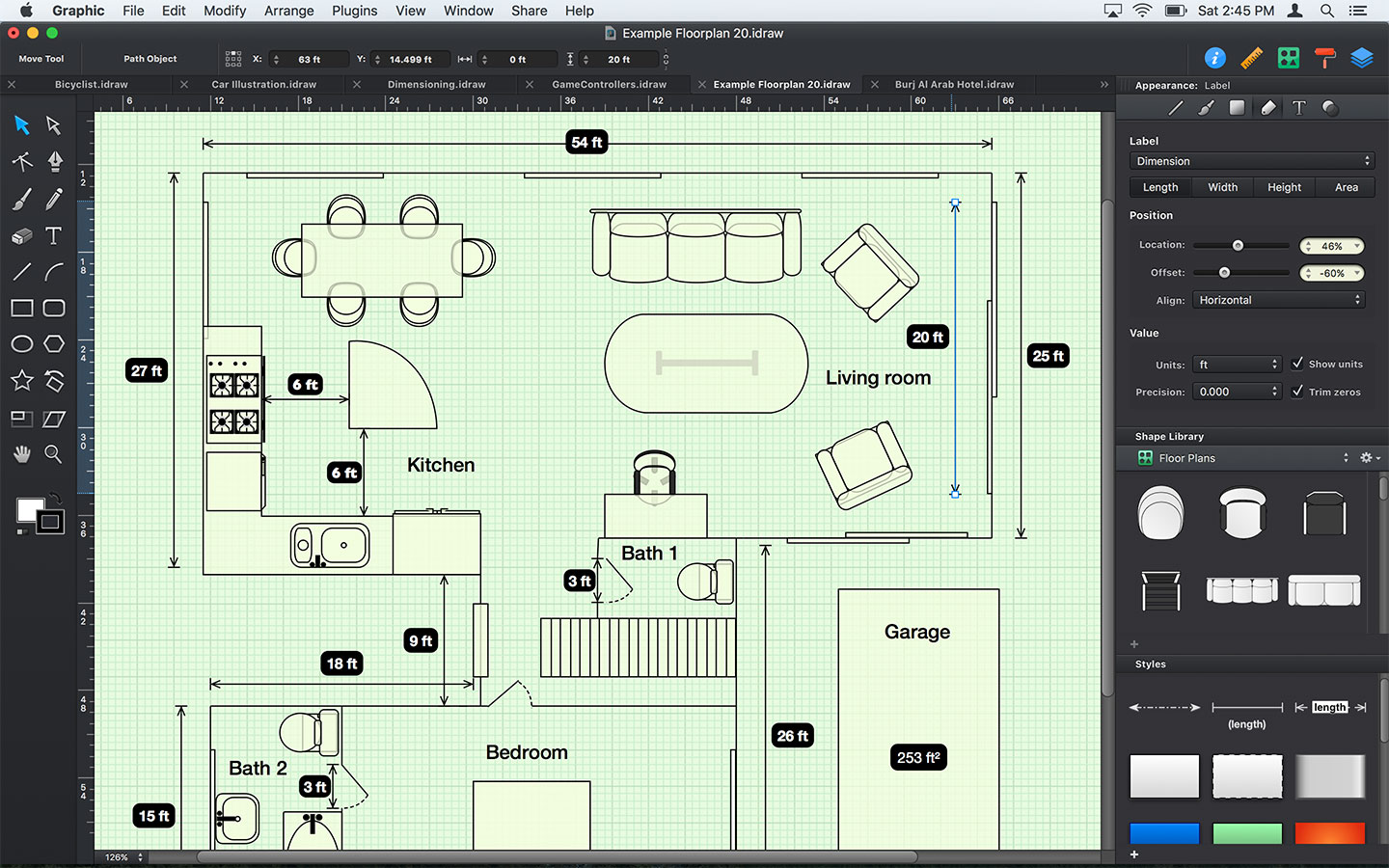Grab the Zoom tool magnifier
1389x868 pixels.
[54, 454]
